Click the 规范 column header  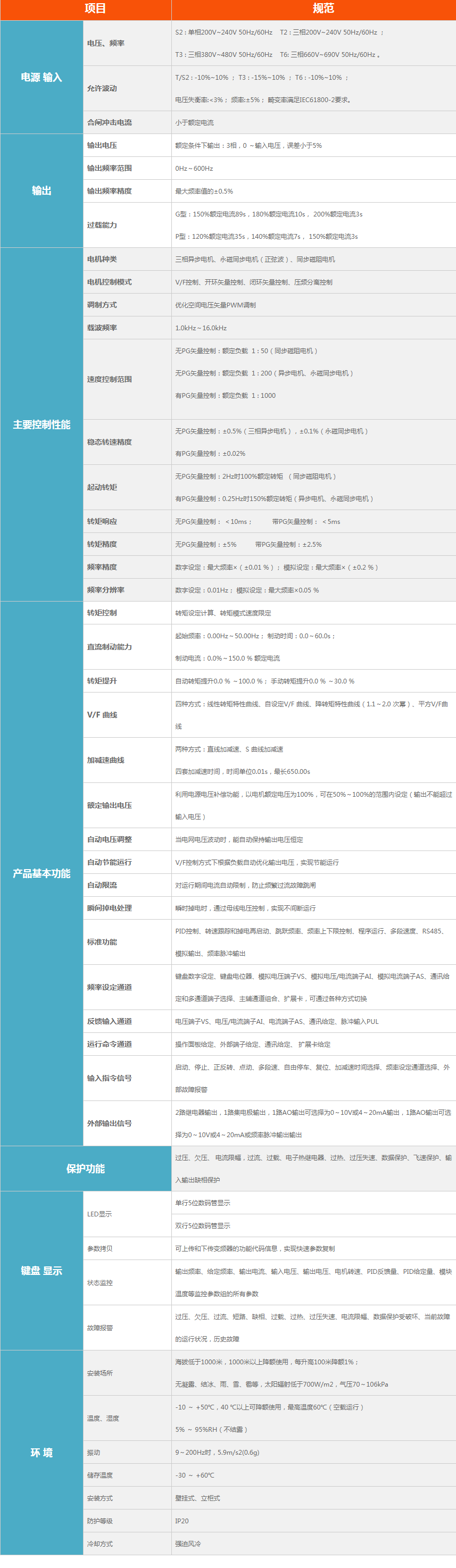coord(322,9)
